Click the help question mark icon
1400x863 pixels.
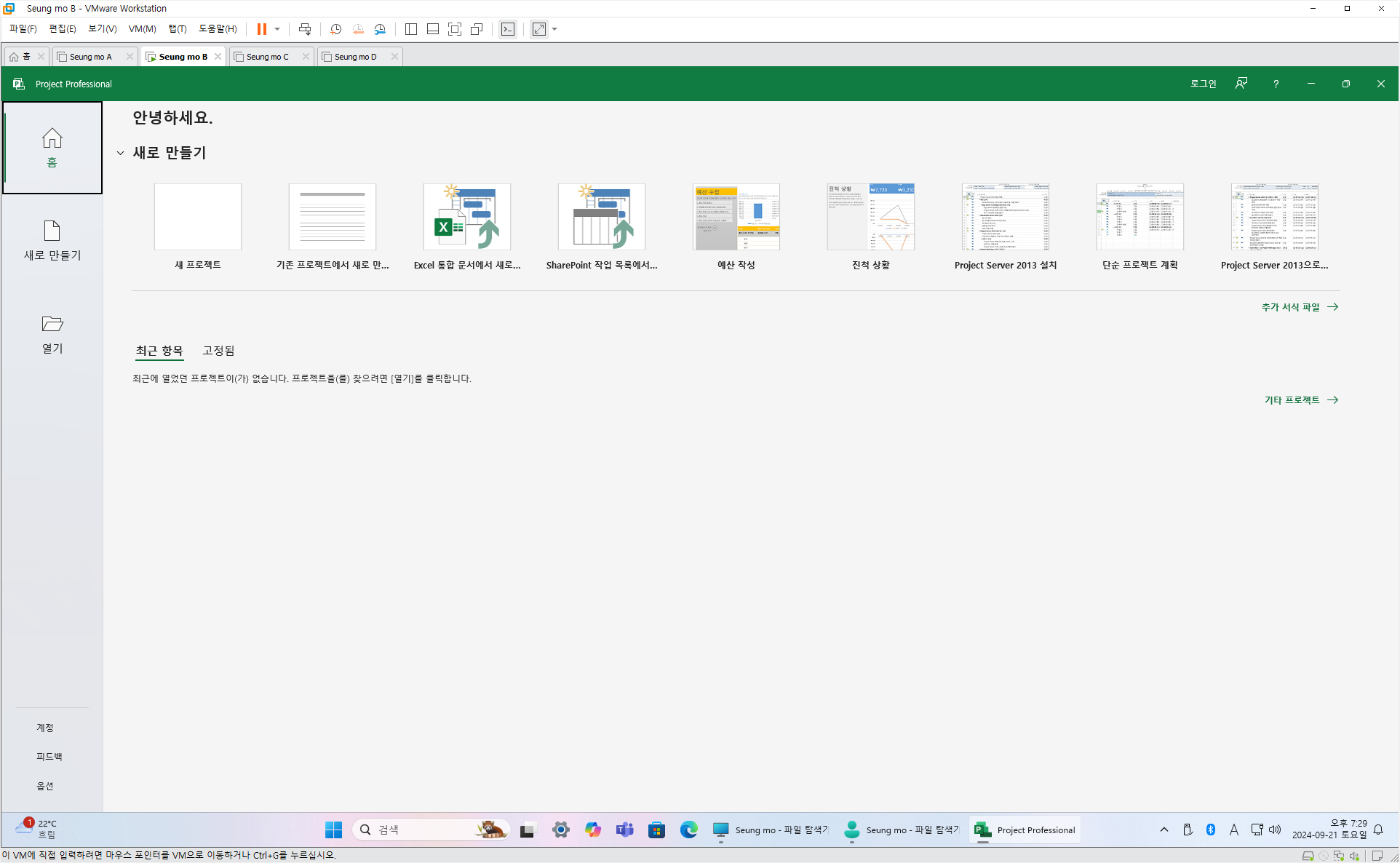pyautogui.click(x=1276, y=84)
